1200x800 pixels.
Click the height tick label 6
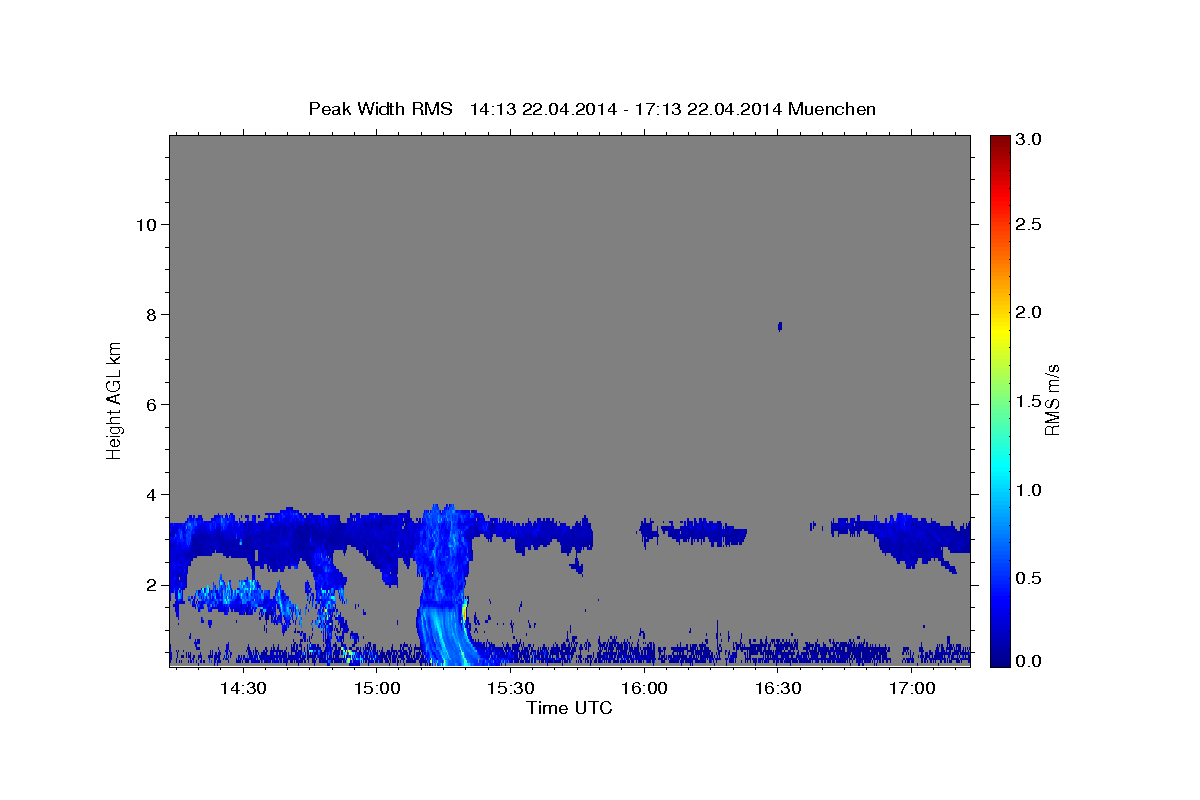click(x=151, y=404)
